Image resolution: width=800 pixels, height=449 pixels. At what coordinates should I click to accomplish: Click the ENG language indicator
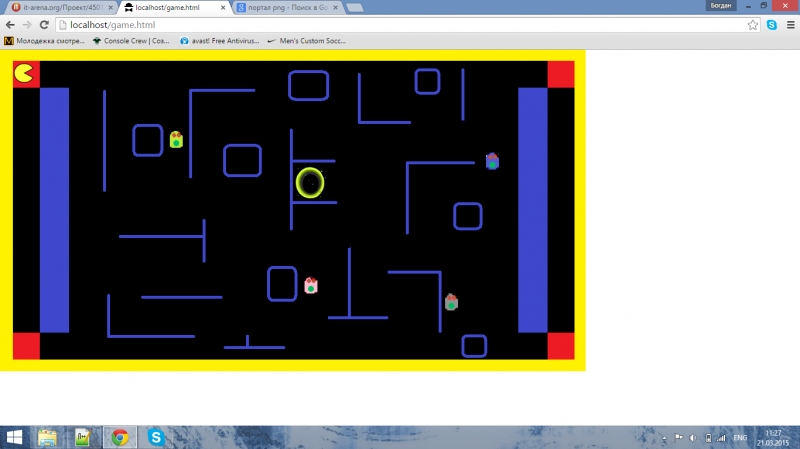[x=740, y=438]
